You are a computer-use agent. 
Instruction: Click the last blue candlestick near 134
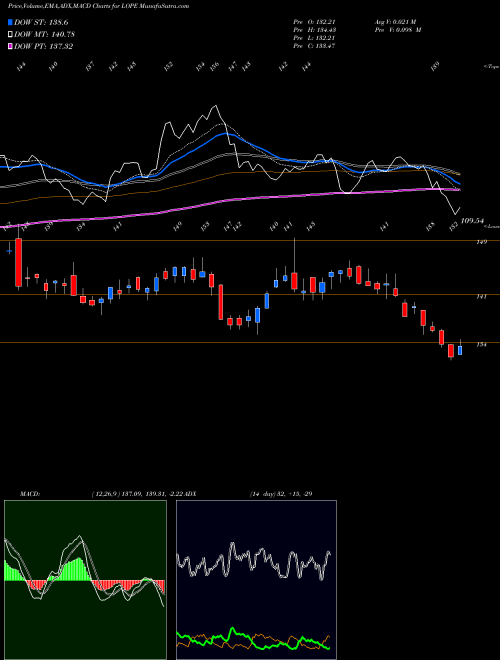460,350
